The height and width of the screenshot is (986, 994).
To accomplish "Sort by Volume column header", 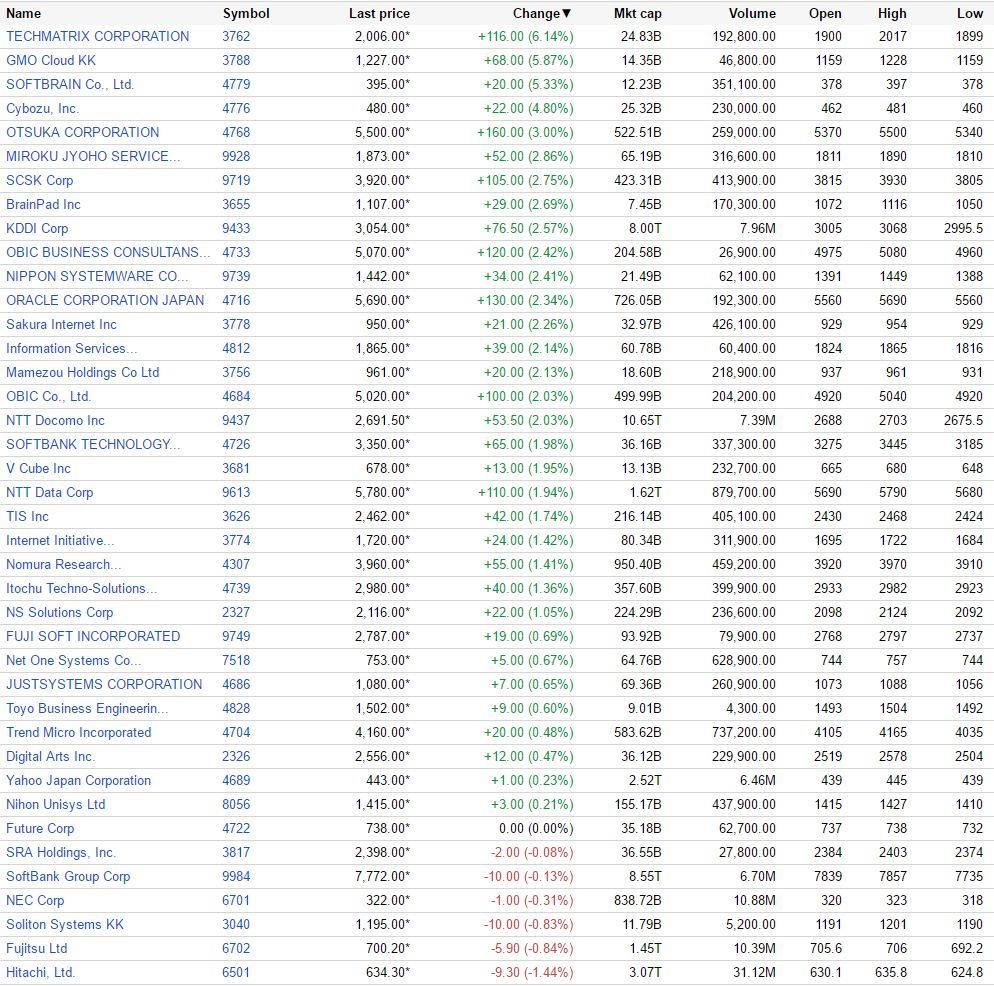I will point(752,13).
